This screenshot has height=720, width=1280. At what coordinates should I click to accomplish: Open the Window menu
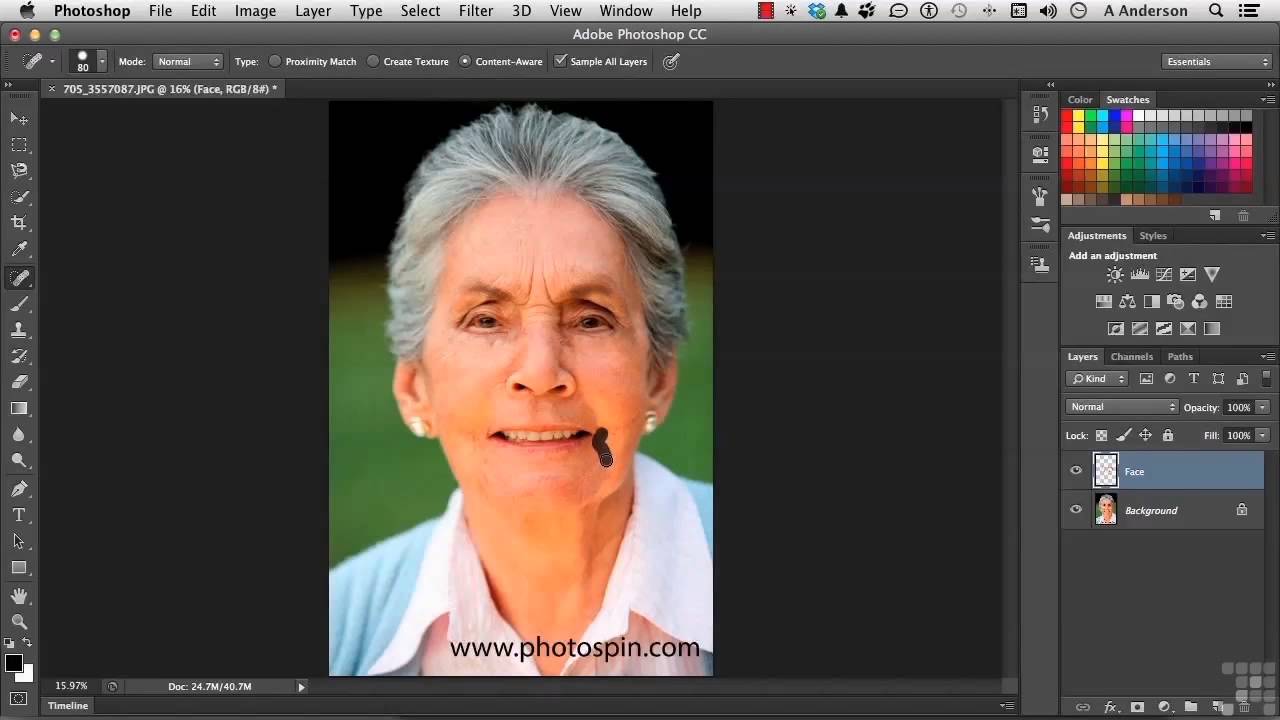coord(626,11)
